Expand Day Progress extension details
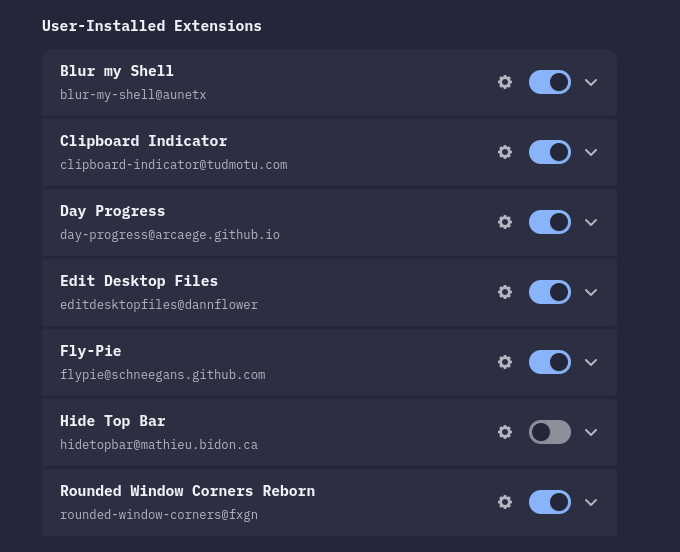This screenshot has height=552, width=680. click(591, 222)
